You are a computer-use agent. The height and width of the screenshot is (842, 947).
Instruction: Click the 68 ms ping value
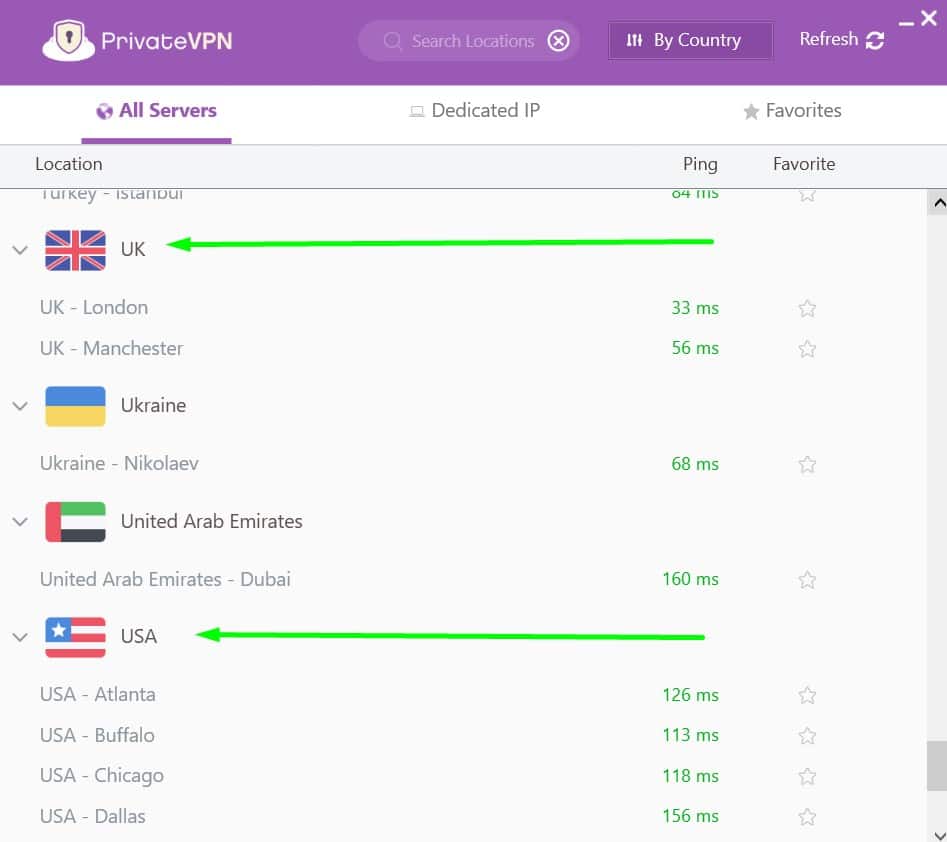pos(695,464)
